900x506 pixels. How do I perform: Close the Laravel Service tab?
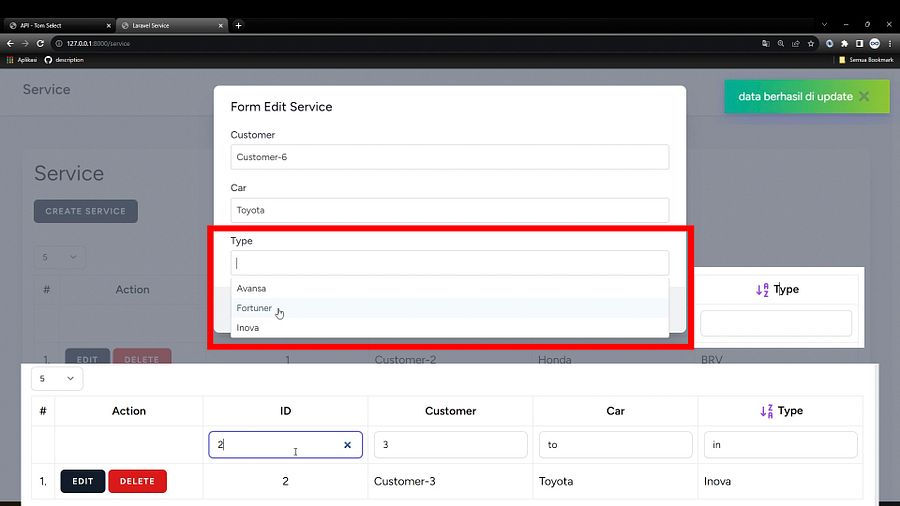point(220,26)
